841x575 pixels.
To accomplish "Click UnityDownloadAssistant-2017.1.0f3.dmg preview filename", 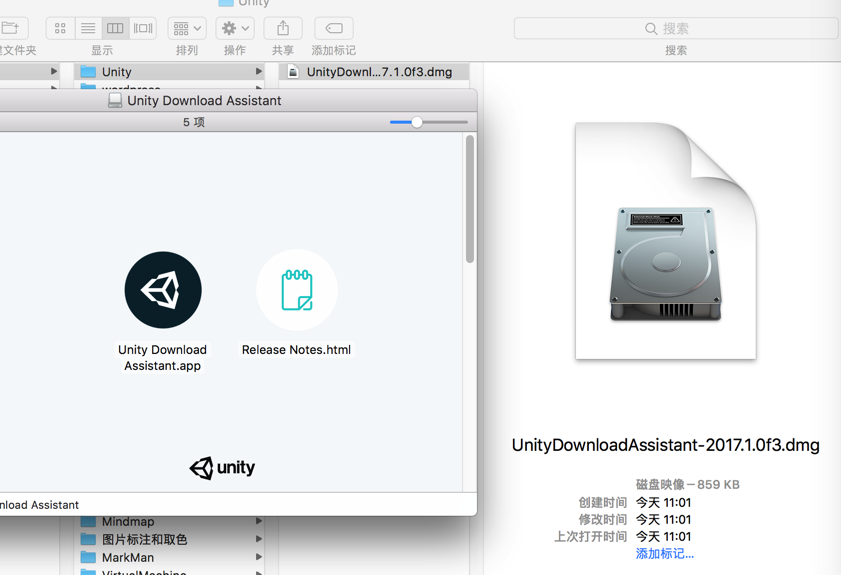I will pyautogui.click(x=666, y=445).
